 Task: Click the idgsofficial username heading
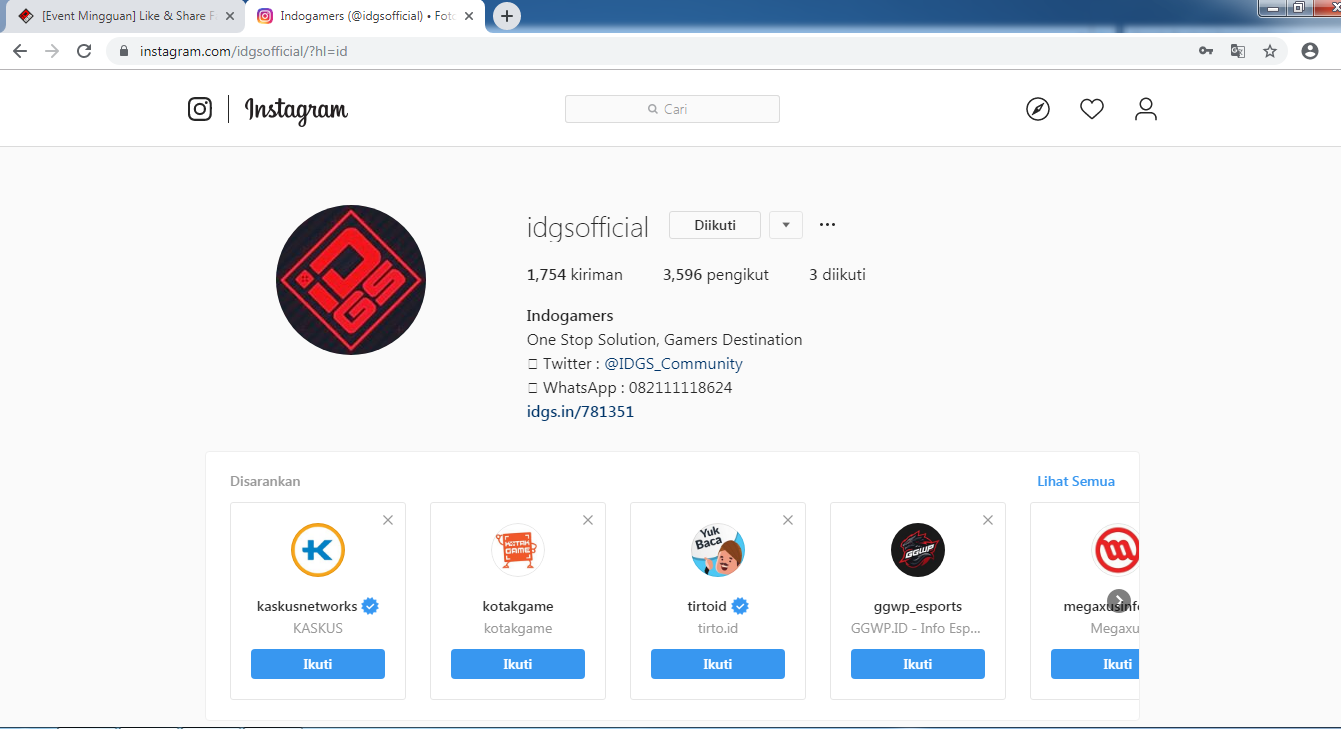click(588, 227)
